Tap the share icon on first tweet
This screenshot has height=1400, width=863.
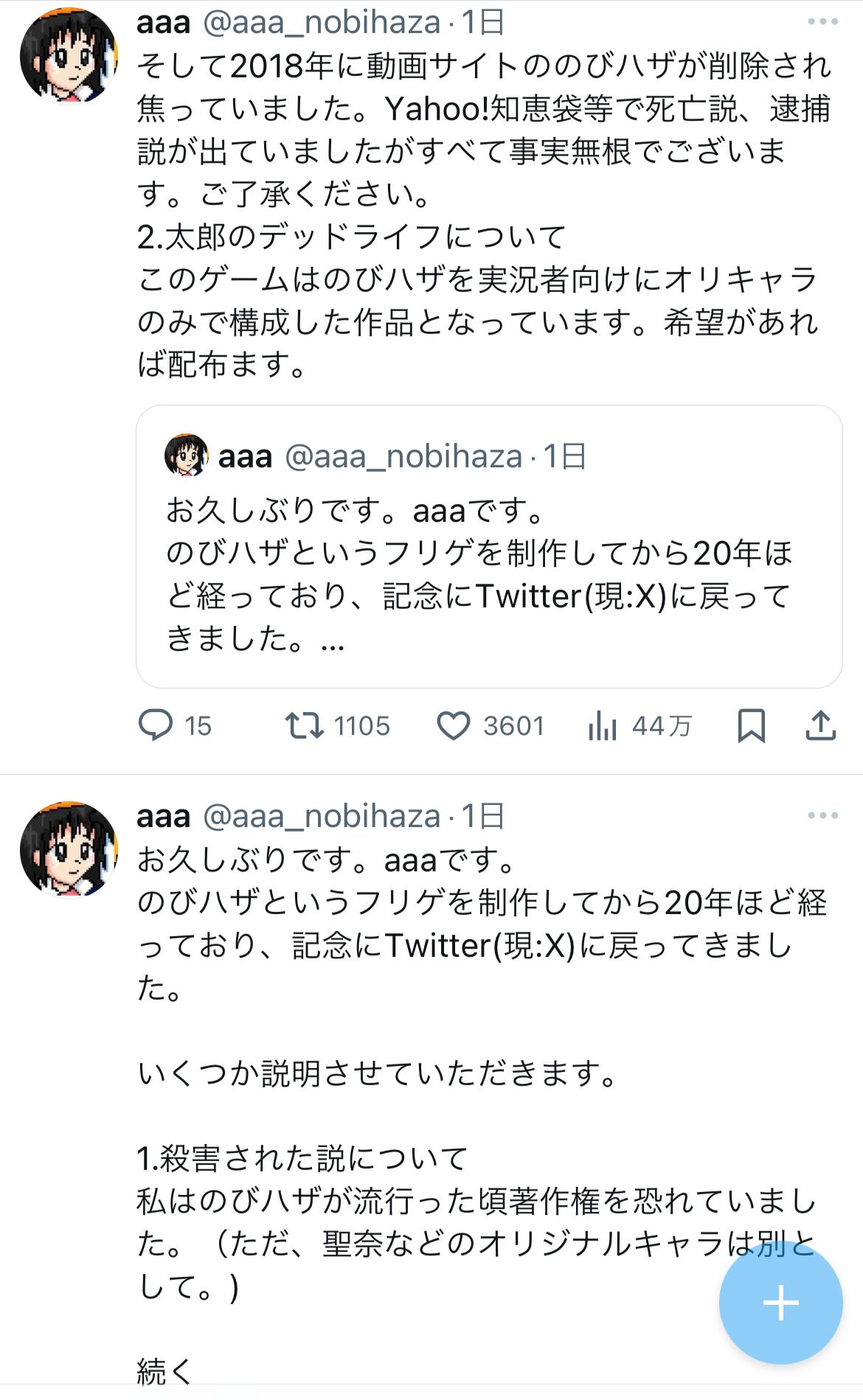coord(820,726)
